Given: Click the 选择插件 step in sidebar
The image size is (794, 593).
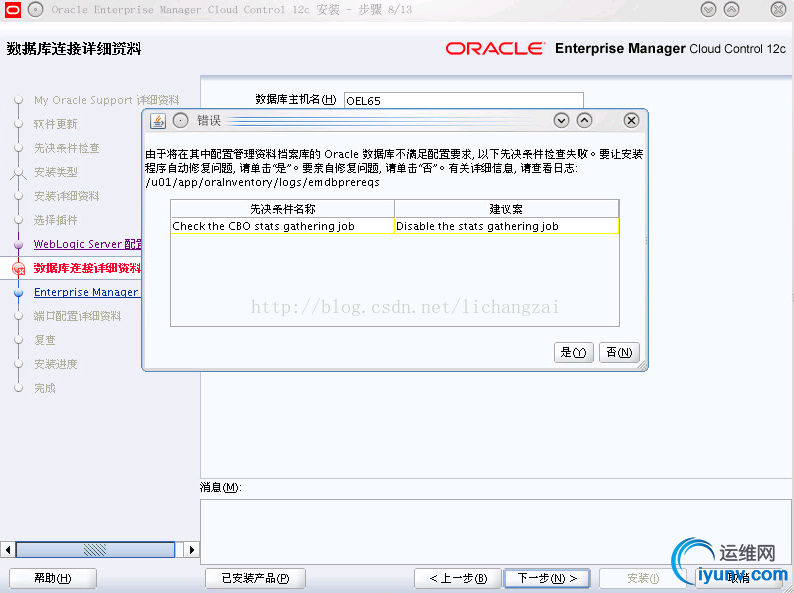Looking at the screenshot, I should (x=56, y=220).
